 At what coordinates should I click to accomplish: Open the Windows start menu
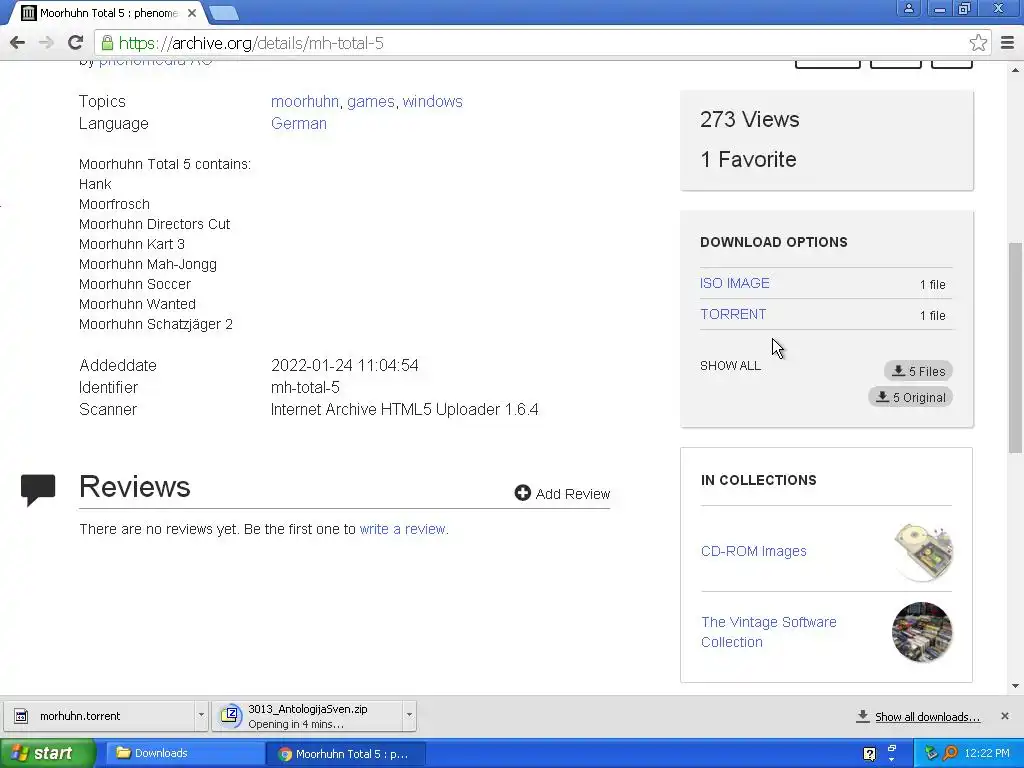(48, 753)
